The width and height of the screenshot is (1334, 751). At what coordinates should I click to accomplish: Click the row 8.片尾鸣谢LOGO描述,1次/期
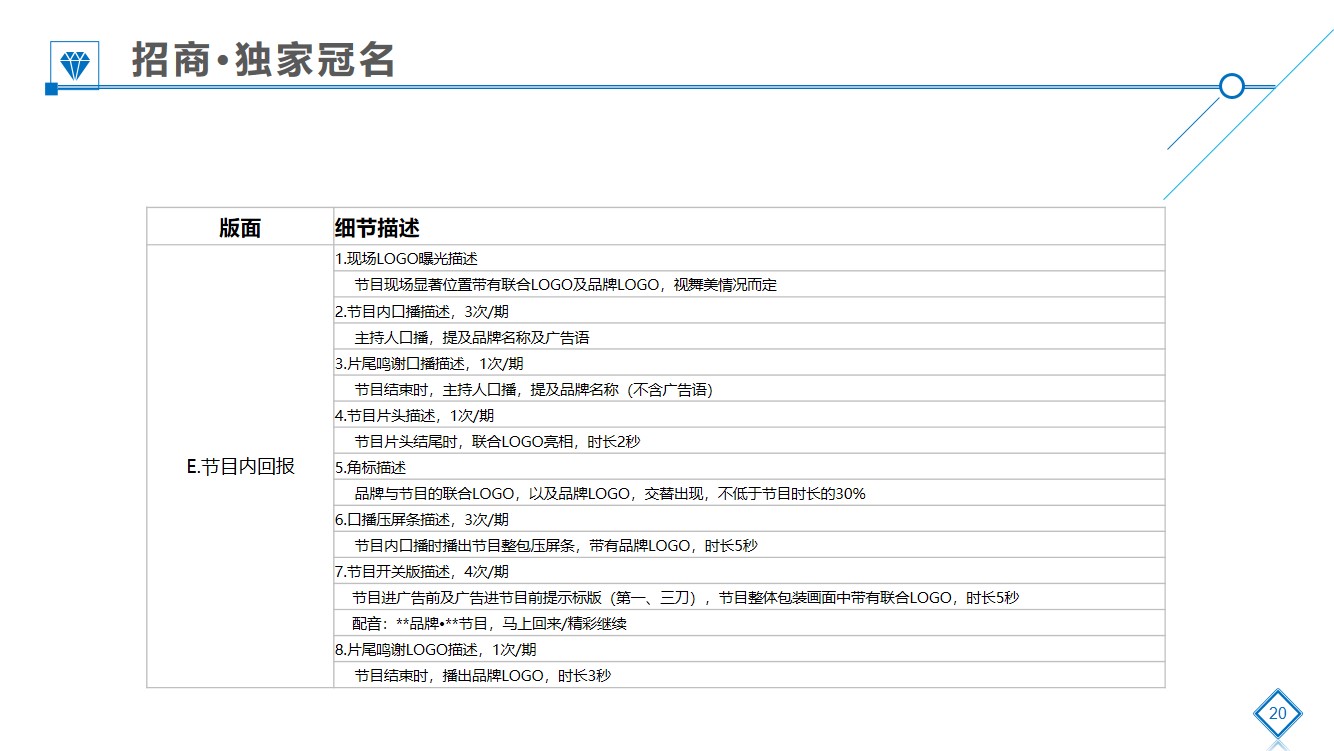click(x=749, y=649)
